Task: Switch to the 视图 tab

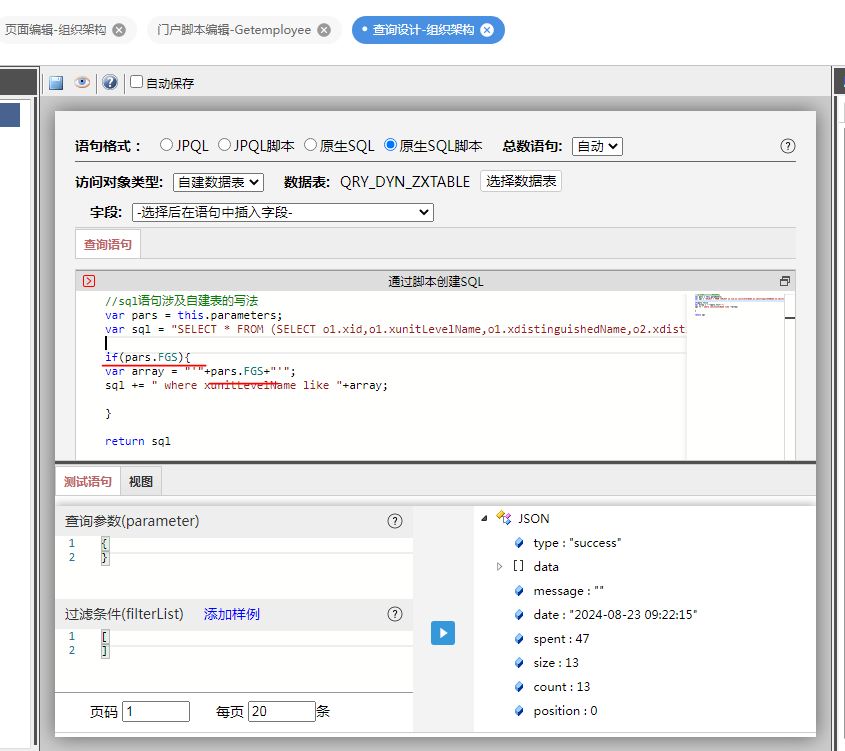Action: point(141,481)
